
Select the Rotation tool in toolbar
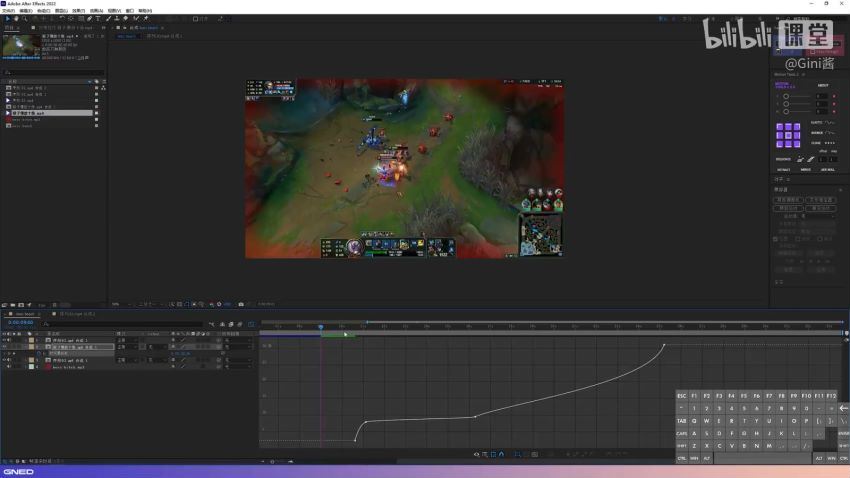[62, 18]
